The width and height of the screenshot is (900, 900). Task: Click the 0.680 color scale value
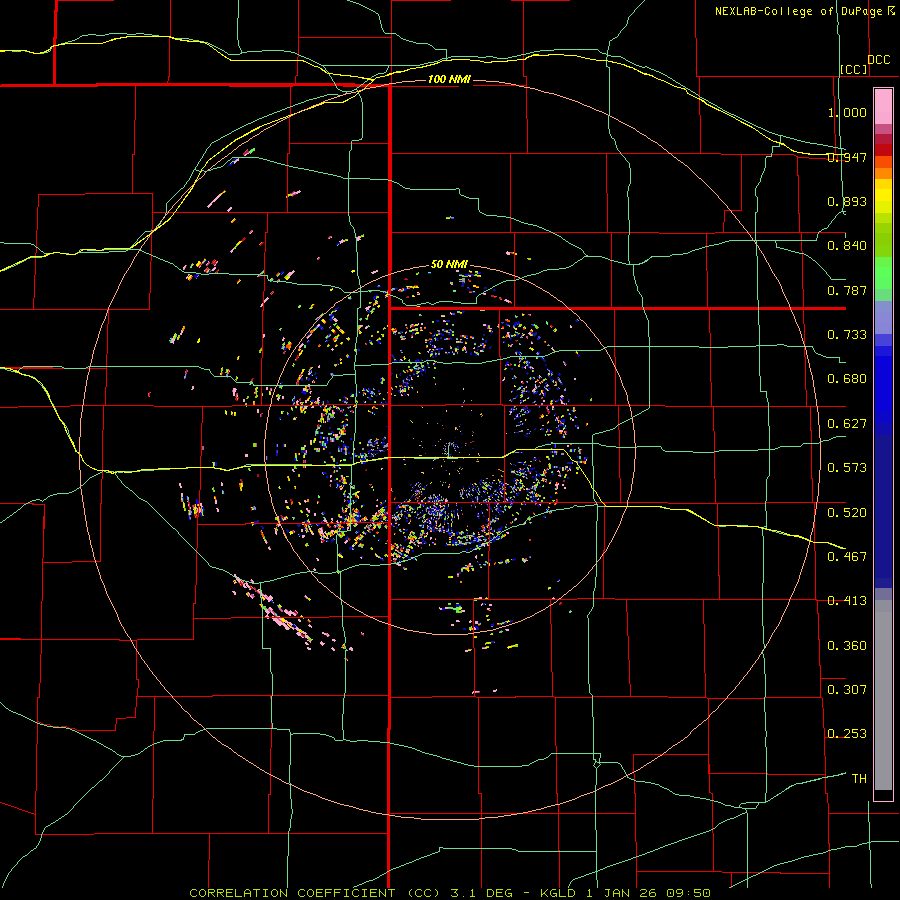[x=847, y=379]
